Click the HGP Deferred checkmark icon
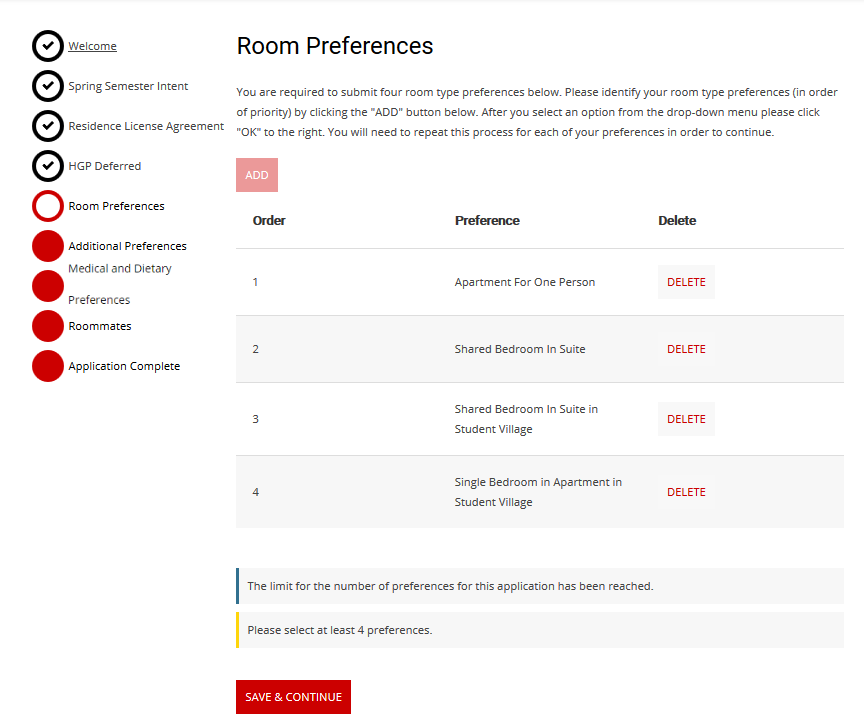 48,166
